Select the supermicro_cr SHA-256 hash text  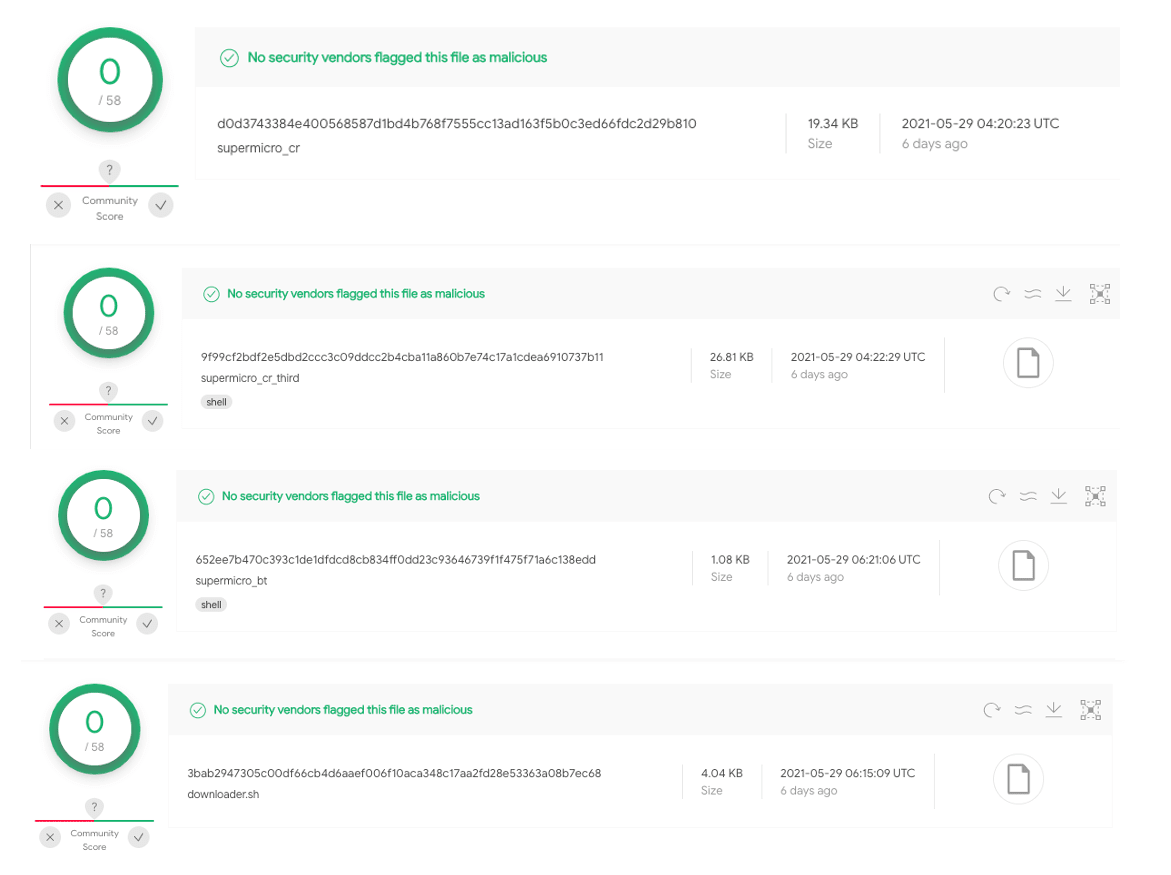(x=456, y=124)
